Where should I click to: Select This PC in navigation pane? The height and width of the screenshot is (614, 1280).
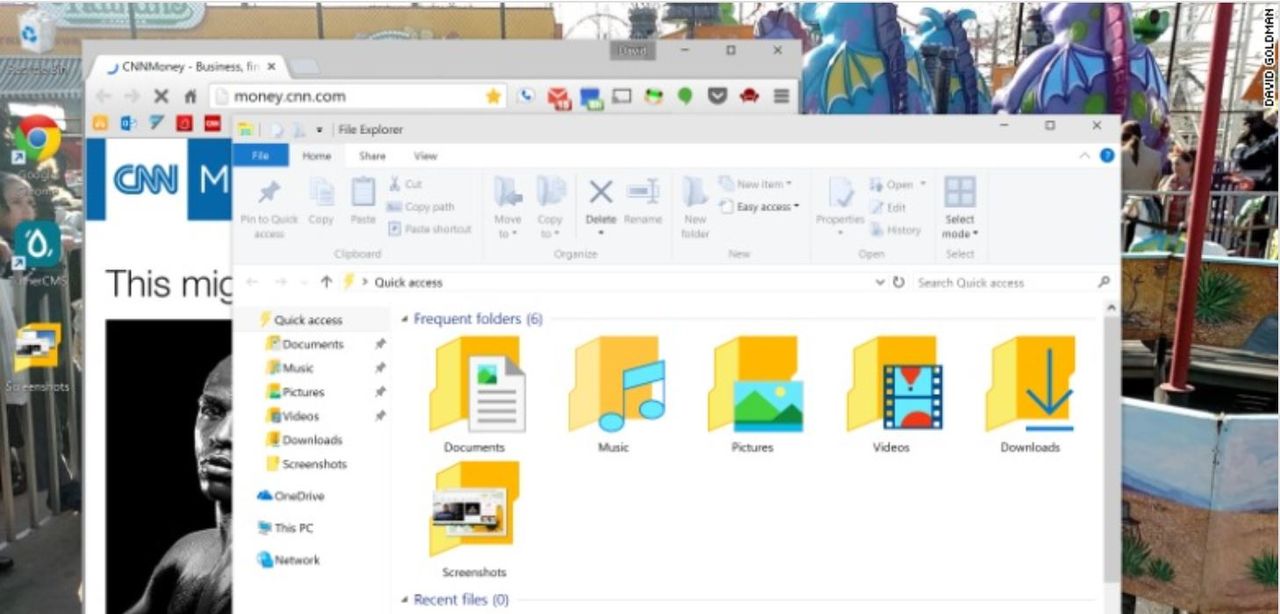tap(293, 528)
